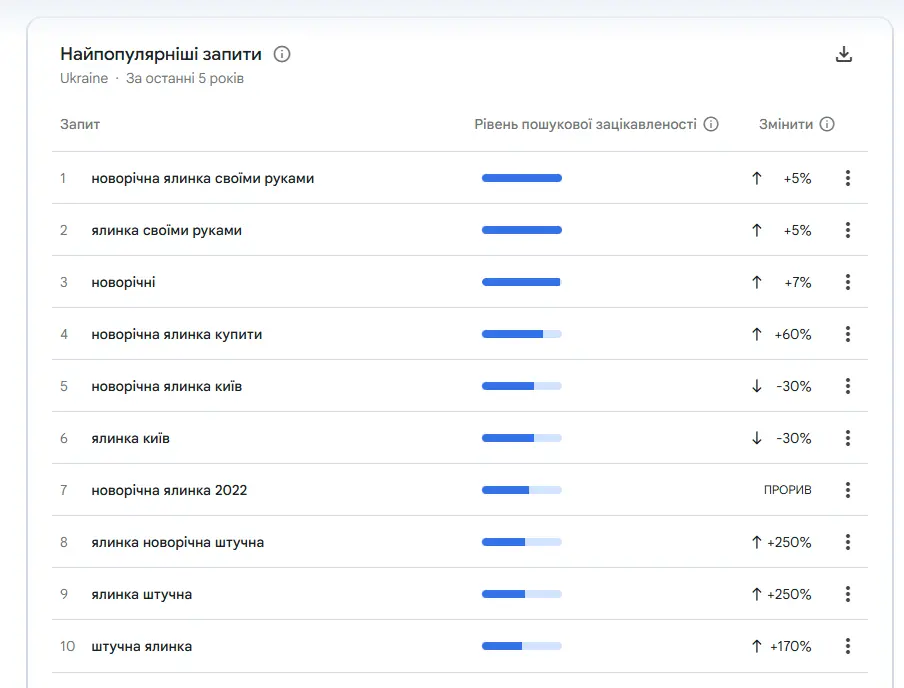
Task: Open three-dot menu for новорічна ялинка 2022 row
Action: point(847,490)
